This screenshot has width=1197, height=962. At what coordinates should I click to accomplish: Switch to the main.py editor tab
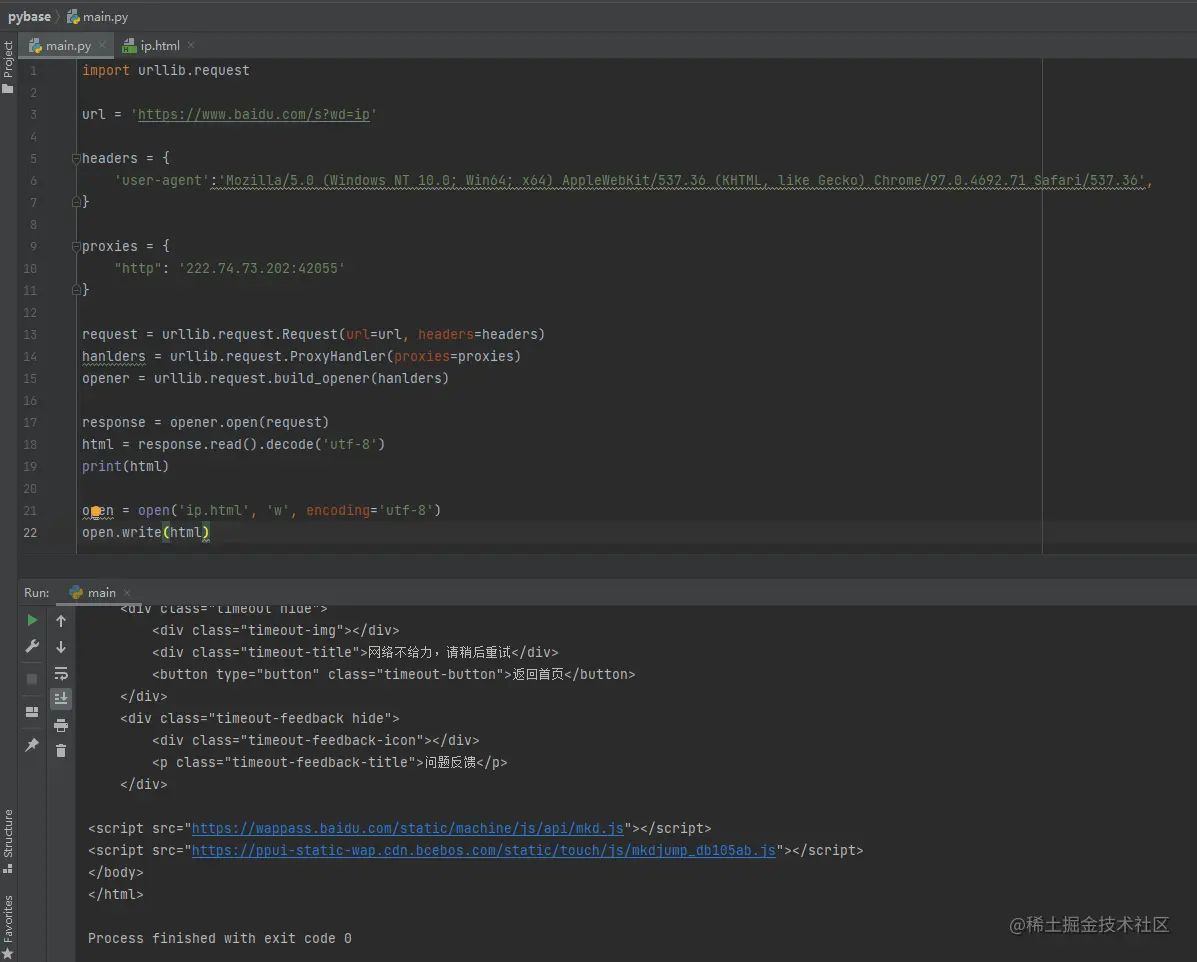coord(67,46)
